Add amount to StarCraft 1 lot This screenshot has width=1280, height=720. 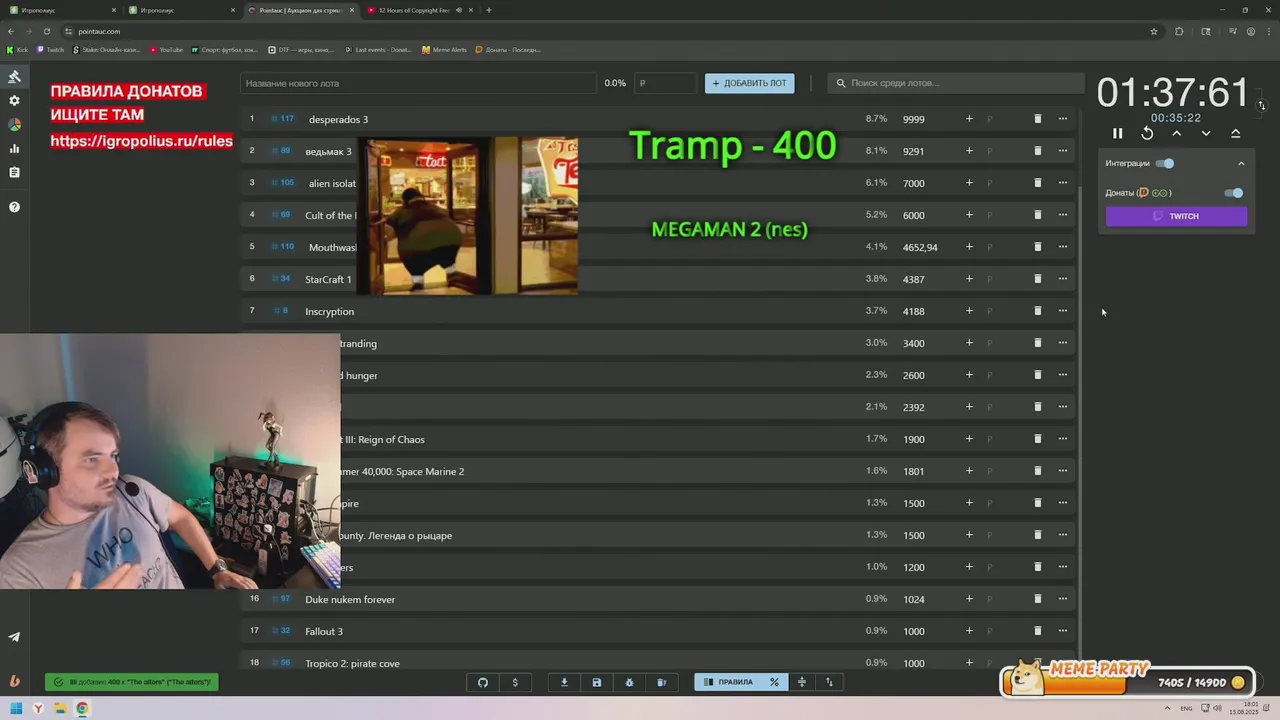point(969,279)
